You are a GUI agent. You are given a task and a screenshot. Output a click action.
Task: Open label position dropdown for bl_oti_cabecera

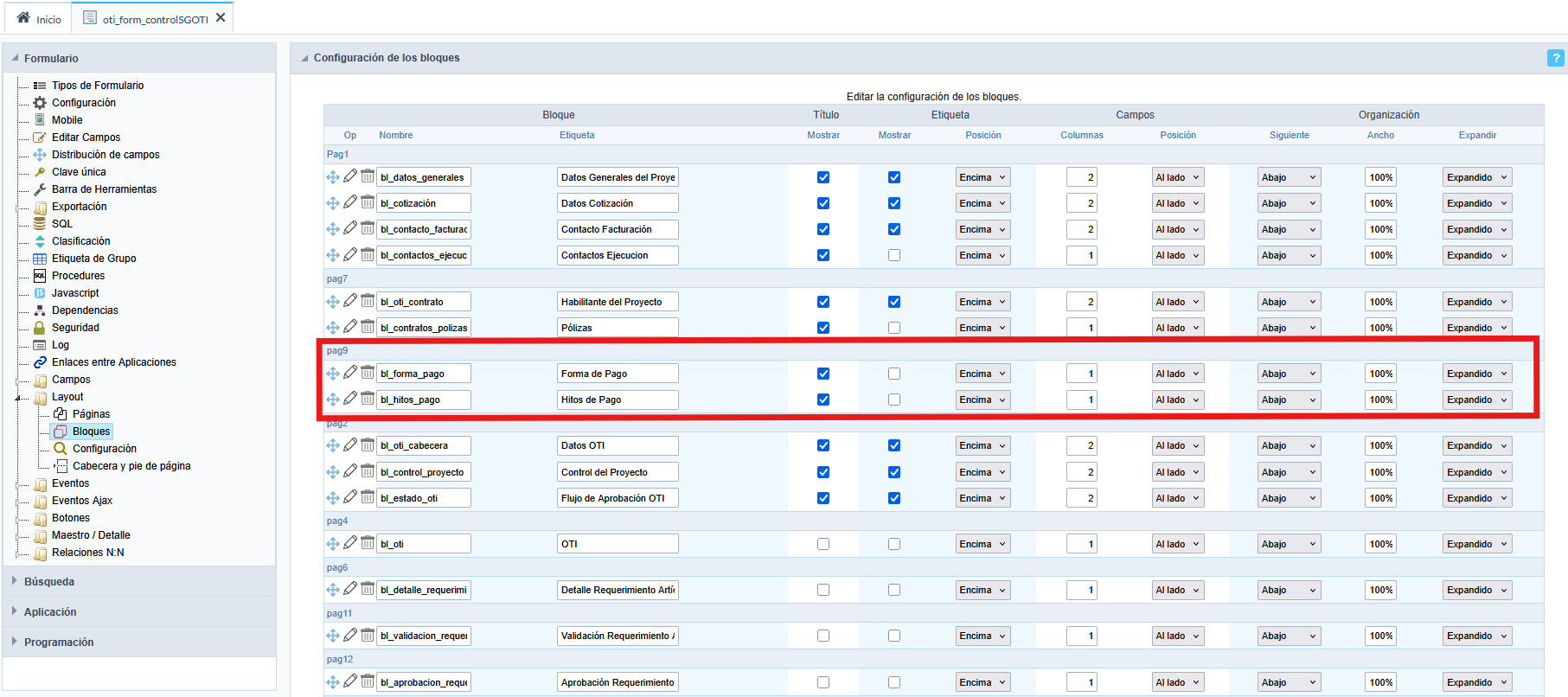[982, 445]
